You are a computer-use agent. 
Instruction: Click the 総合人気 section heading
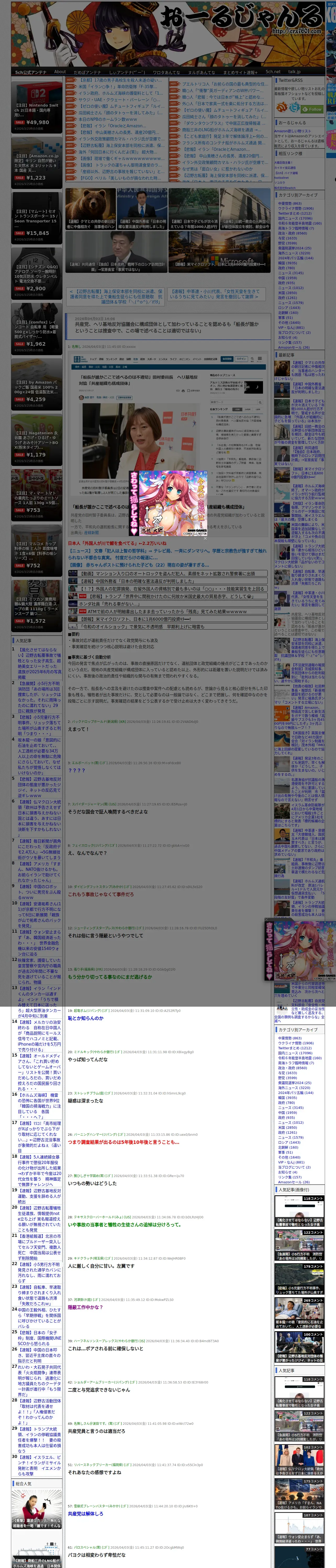[23, 1483]
